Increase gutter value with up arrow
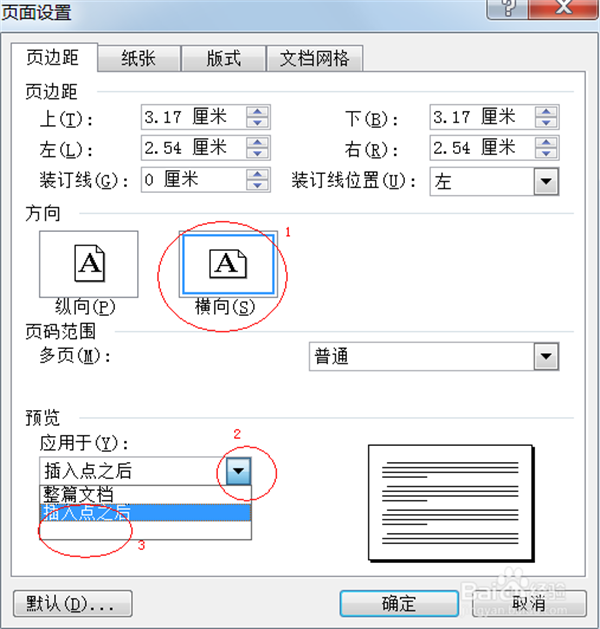This screenshot has height=629, width=600. click(x=257, y=174)
